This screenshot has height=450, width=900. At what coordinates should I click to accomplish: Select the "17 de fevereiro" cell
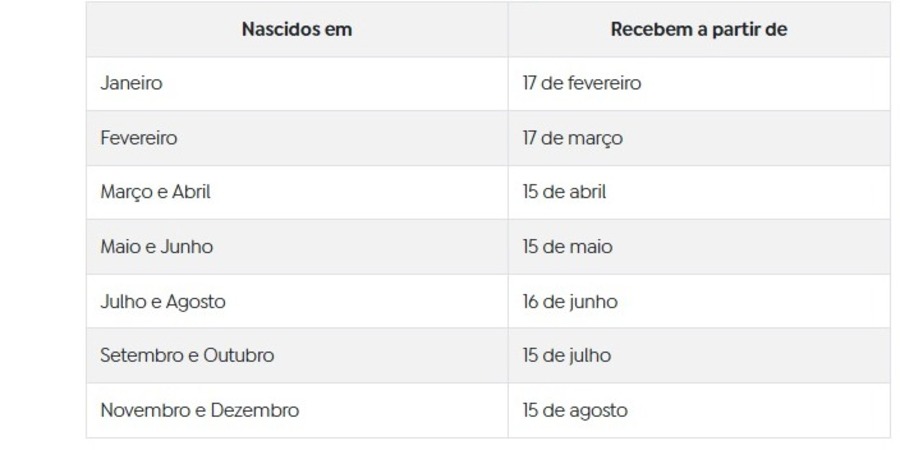pyautogui.click(x=699, y=83)
